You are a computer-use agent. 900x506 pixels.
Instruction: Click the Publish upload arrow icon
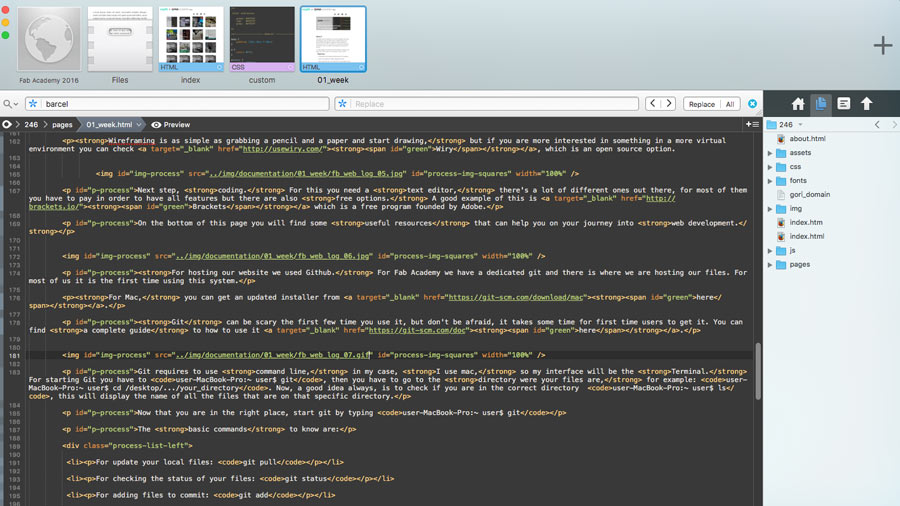pyautogui.click(x=866, y=104)
